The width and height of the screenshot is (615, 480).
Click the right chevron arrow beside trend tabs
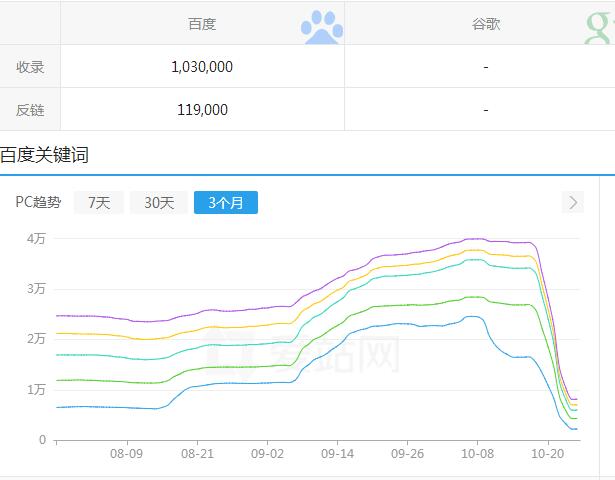click(573, 203)
